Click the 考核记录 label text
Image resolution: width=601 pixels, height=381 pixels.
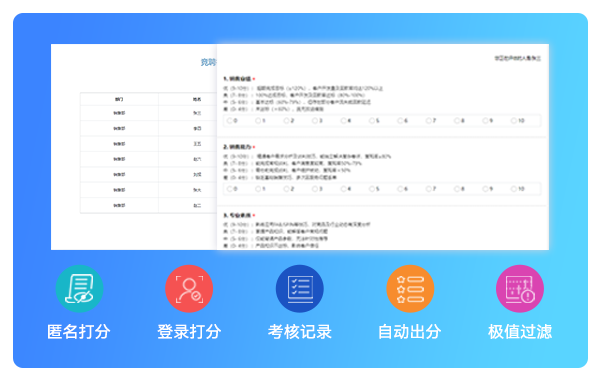coord(300,332)
